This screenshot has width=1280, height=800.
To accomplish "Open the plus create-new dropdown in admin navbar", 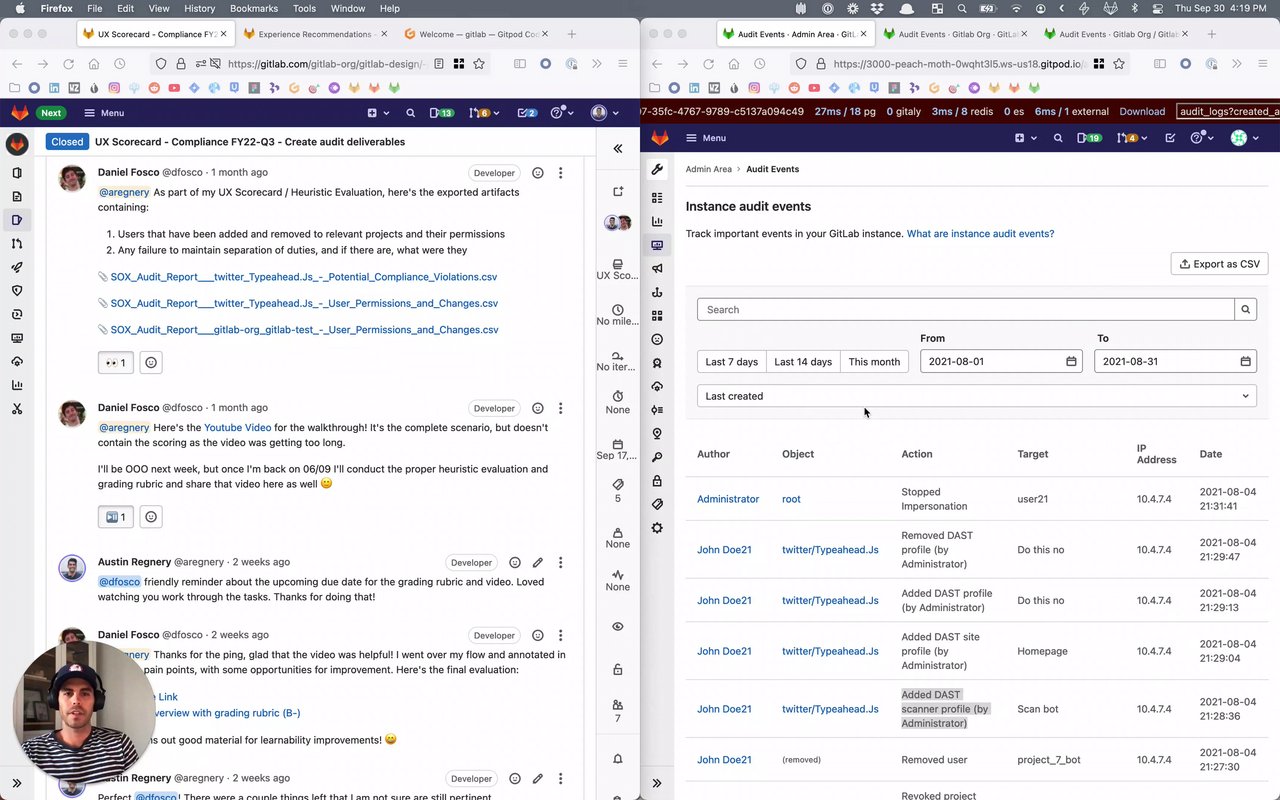I will click(1026, 138).
